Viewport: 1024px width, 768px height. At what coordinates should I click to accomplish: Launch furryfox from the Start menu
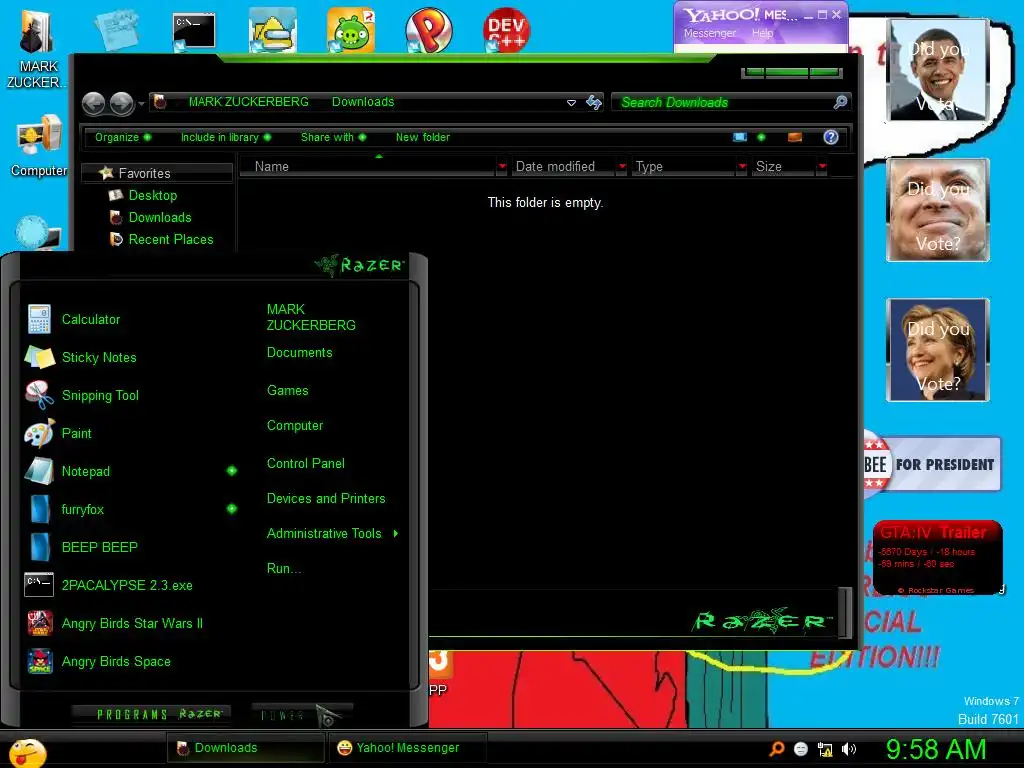click(x=82, y=509)
